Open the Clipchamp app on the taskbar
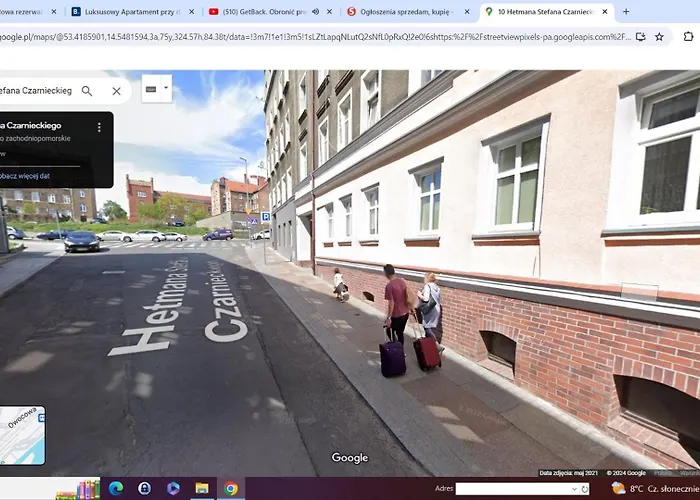The width and height of the screenshot is (700, 500). (x=173, y=488)
